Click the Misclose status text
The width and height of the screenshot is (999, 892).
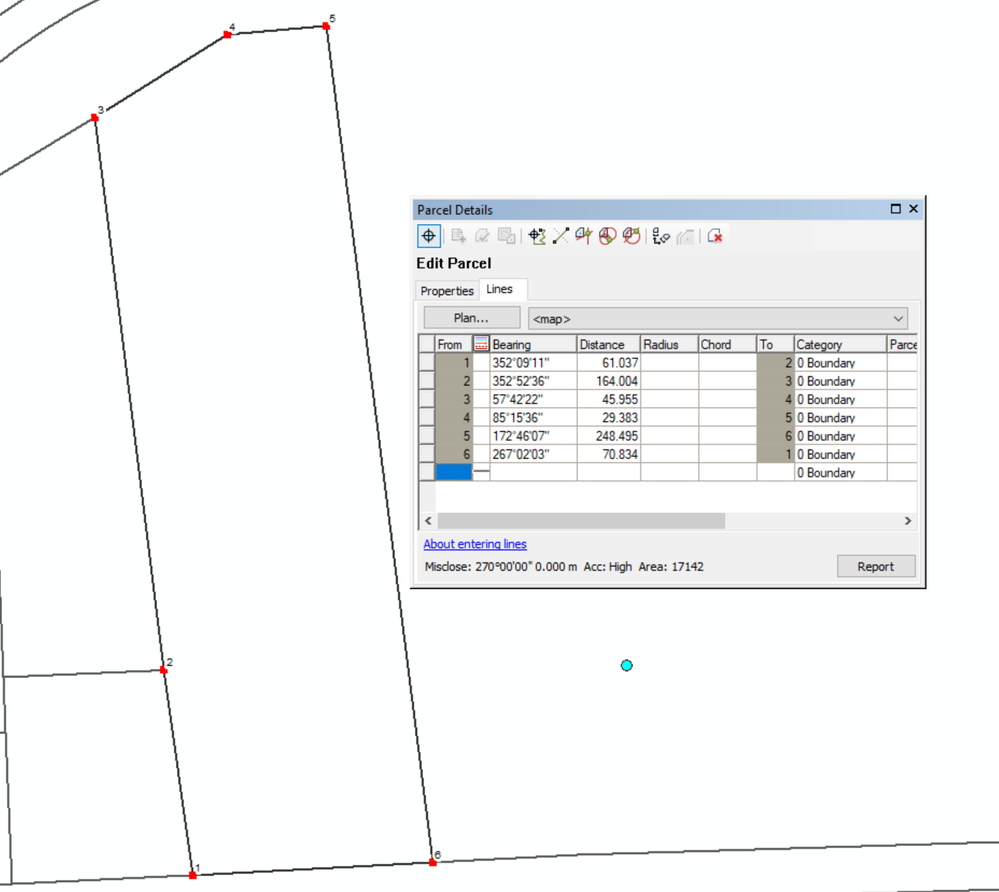point(501,566)
